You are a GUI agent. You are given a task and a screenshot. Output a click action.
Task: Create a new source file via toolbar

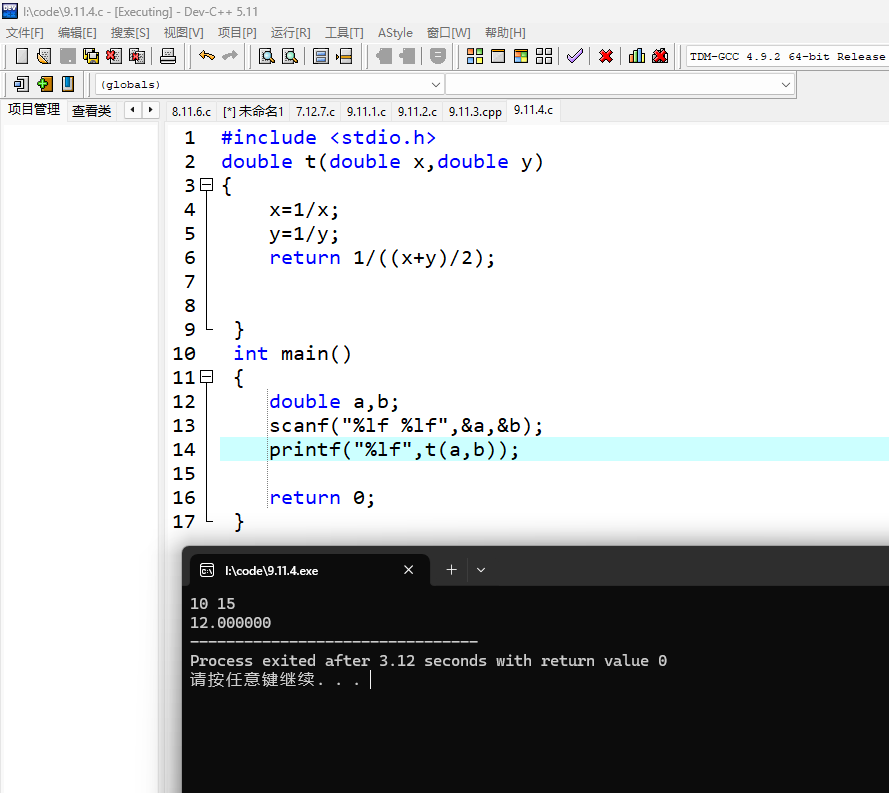click(x=22, y=56)
